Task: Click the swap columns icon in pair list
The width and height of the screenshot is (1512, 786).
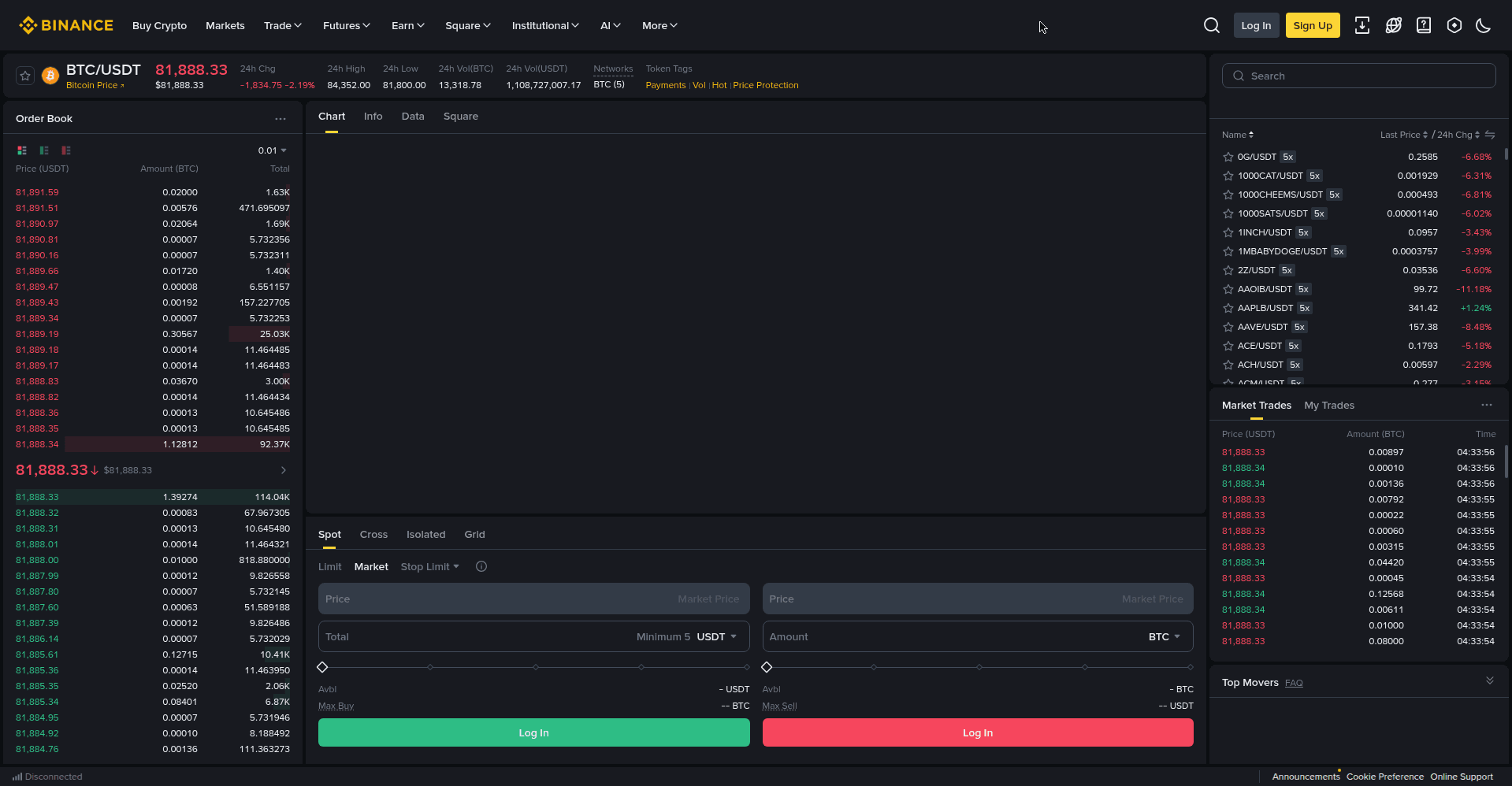Action: coord(1490,135)
